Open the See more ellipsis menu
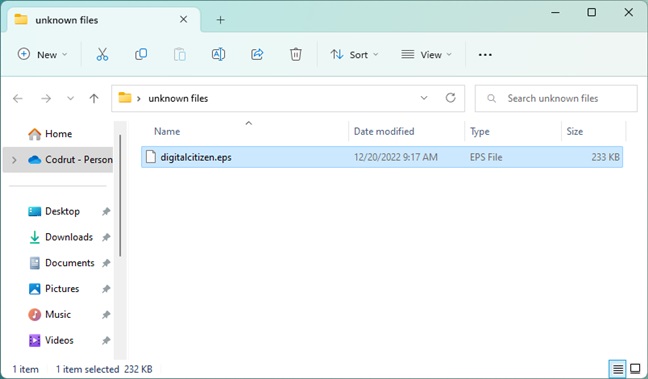Screen dimensions: 648x379 point(485,55)
